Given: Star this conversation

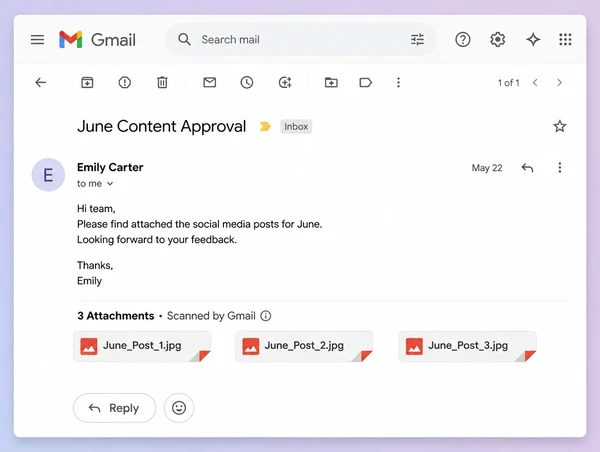Looking at the screenshot, I should pos(559,126).
